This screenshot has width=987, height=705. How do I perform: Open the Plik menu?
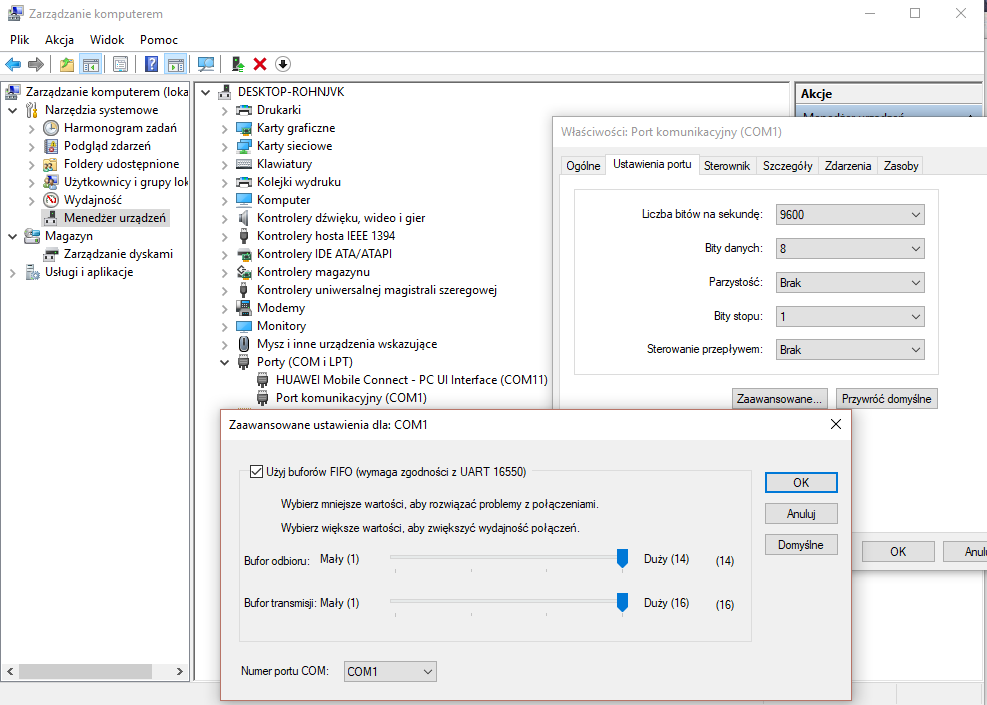[20, 40]
